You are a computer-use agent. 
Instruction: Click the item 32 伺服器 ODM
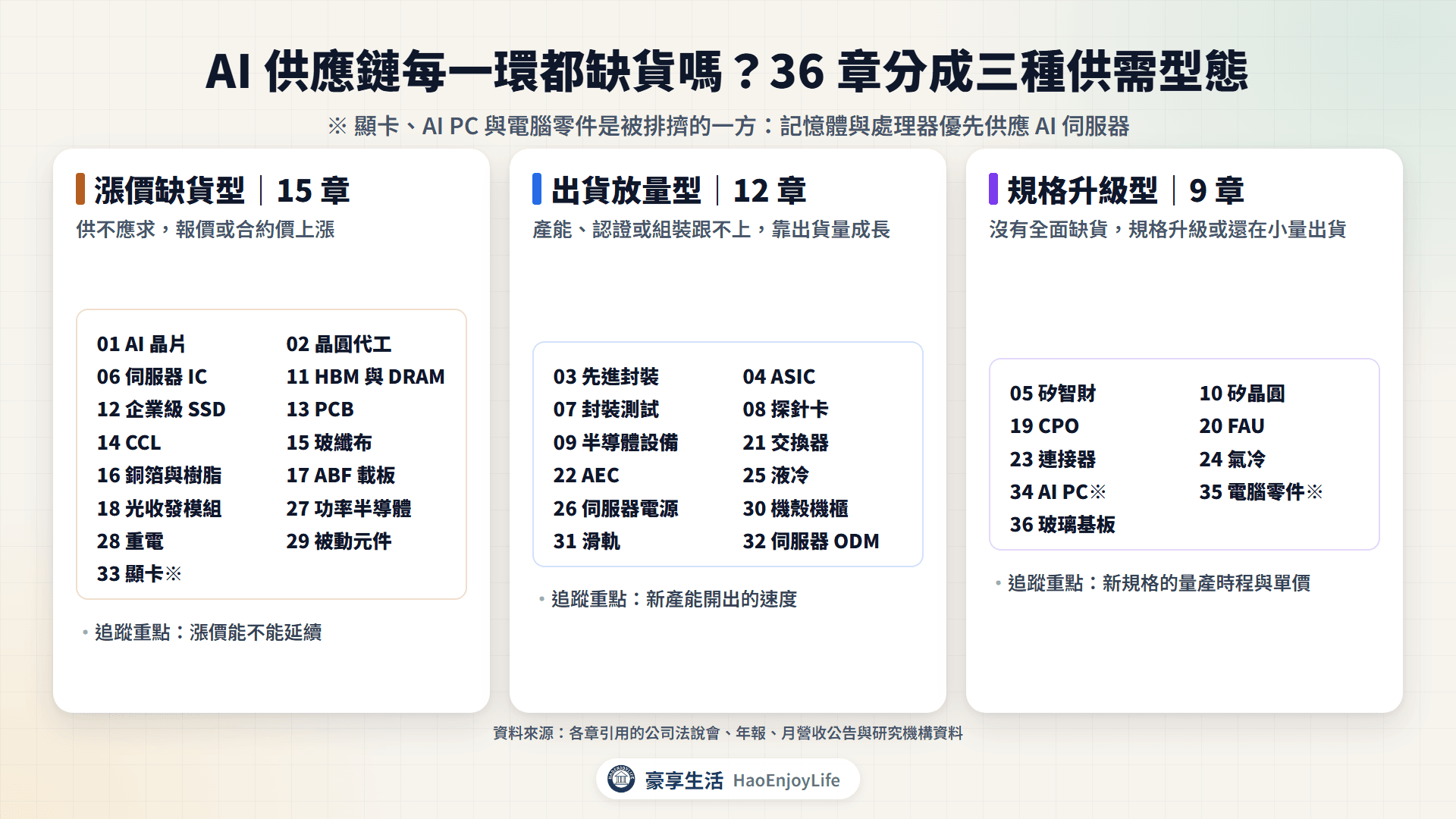811,541
